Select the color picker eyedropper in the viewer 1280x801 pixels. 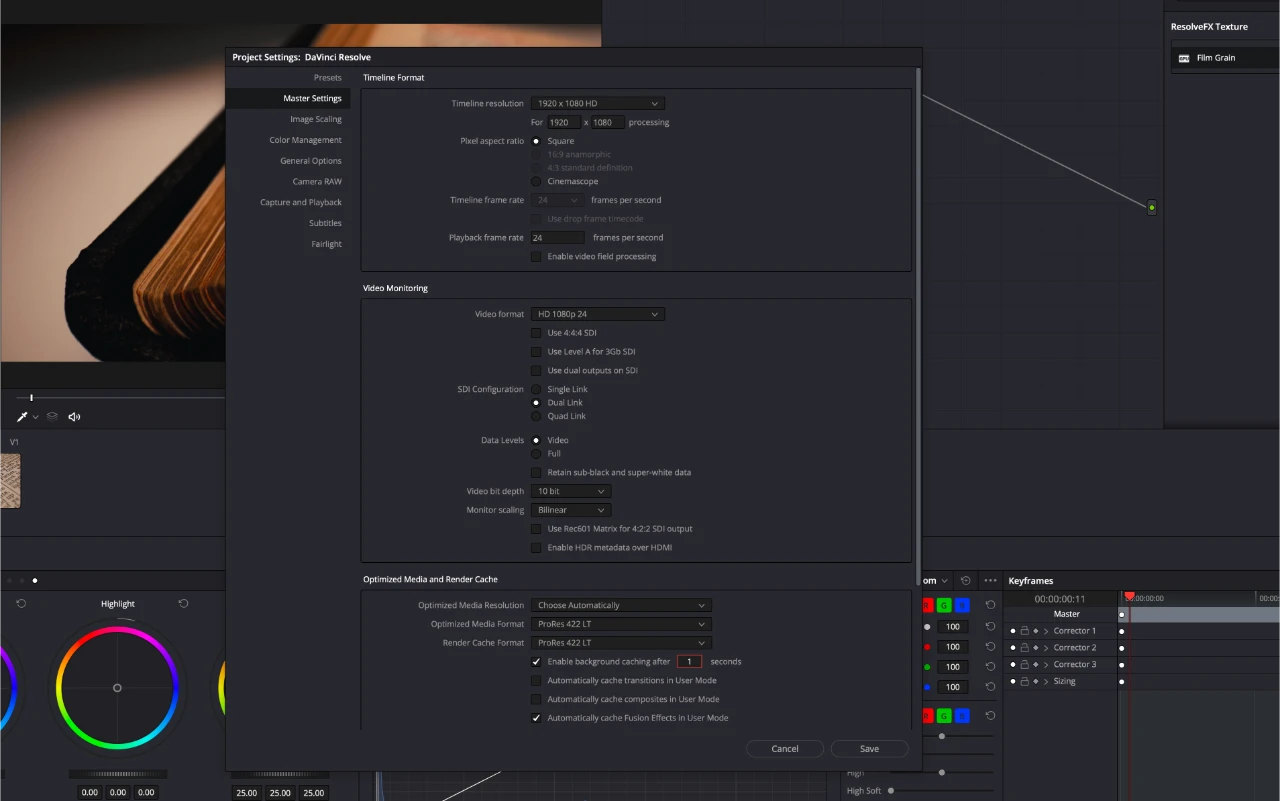point(21,416)
